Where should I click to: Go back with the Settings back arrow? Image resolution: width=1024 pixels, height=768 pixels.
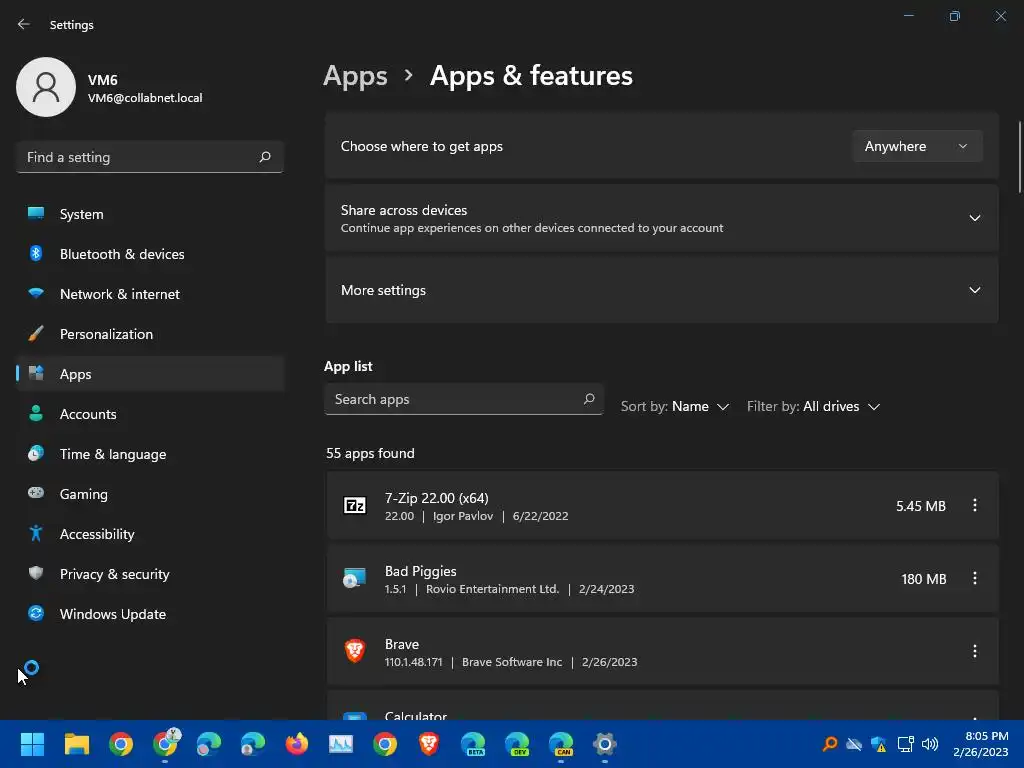pyautogui.click(x=24, y=24)
